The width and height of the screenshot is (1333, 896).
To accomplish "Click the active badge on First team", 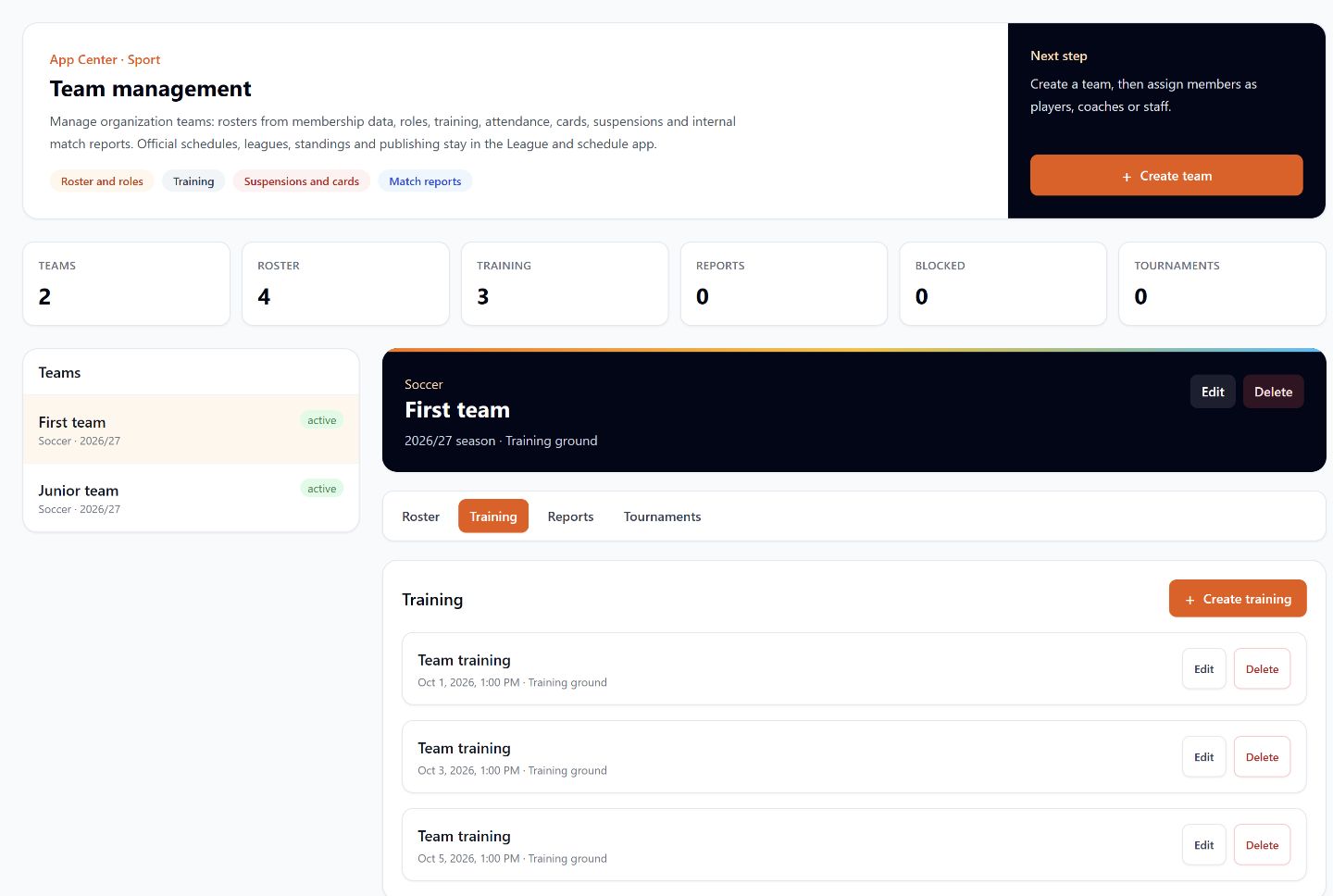I will (x=322, y=420).
